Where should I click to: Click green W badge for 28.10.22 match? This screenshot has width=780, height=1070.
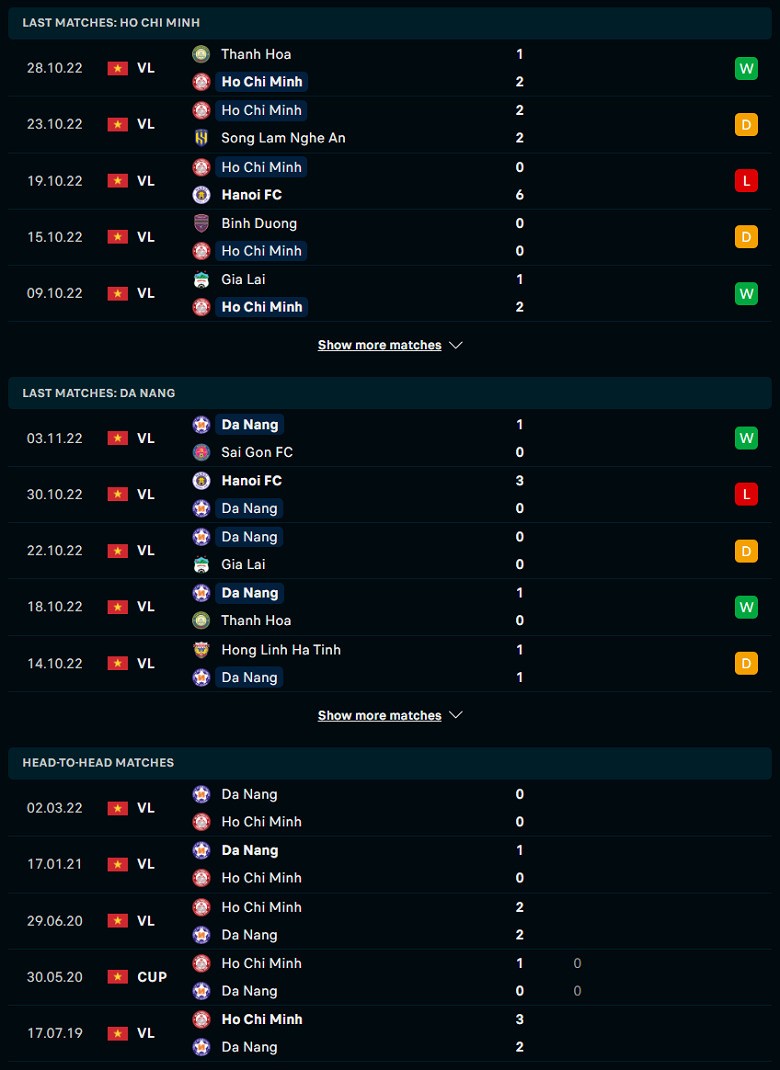tap(746, 68)
